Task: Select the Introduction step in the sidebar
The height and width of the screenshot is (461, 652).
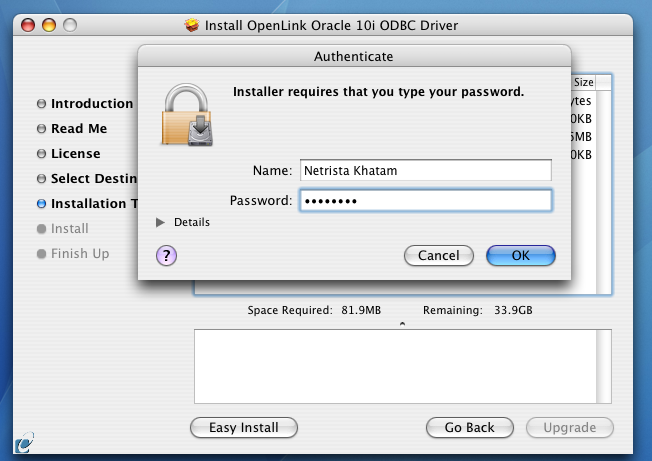Action: click(x=92, y=104)
